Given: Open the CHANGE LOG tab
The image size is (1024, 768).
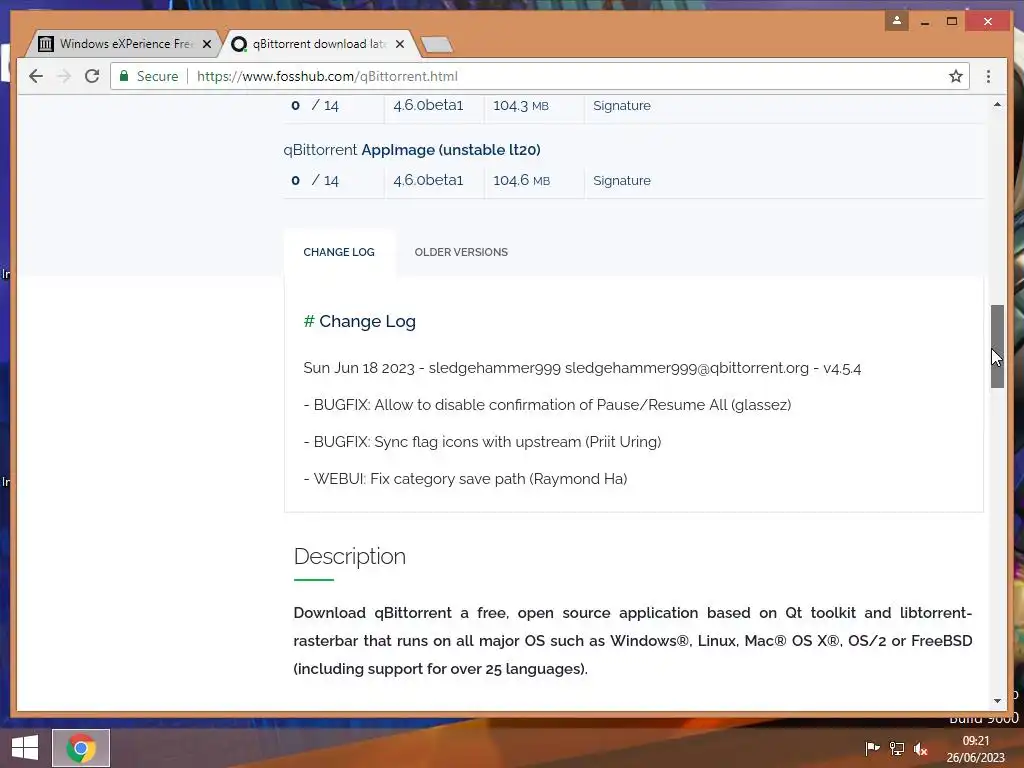Looking at the screenshot, I should pyautogui.click(x=339, y=252).
